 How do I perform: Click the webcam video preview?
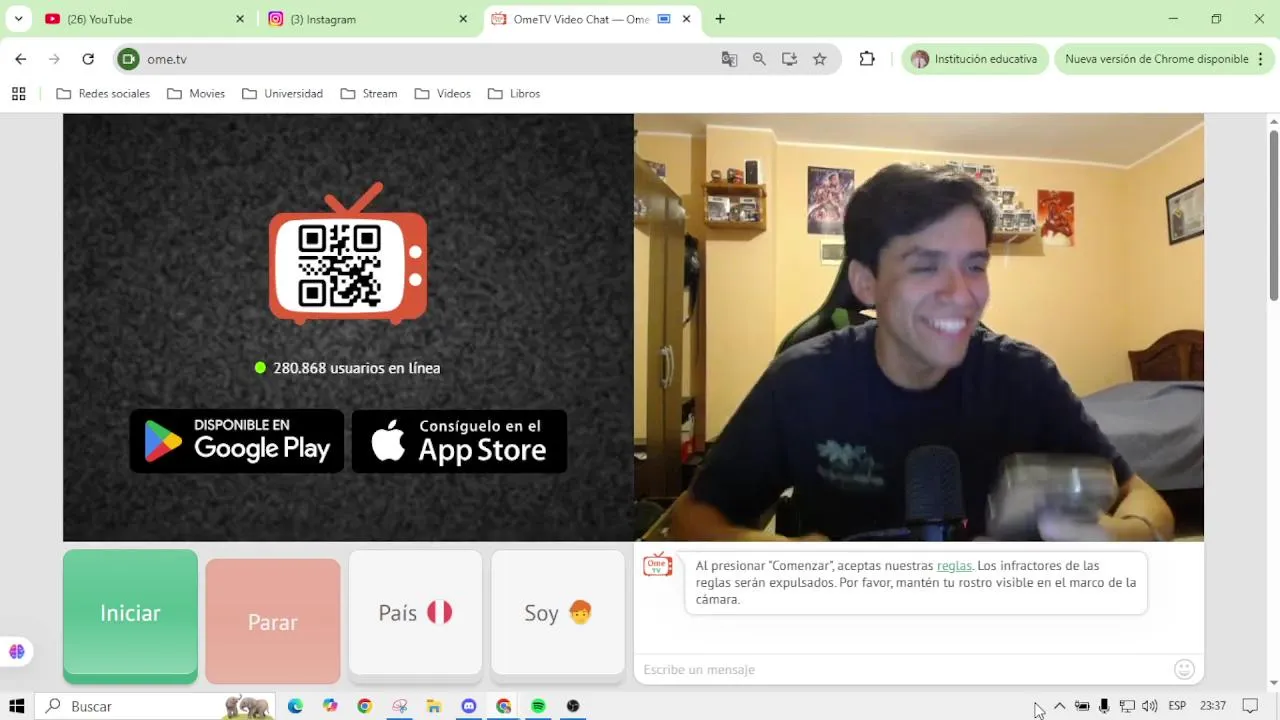tap(919, 327)
